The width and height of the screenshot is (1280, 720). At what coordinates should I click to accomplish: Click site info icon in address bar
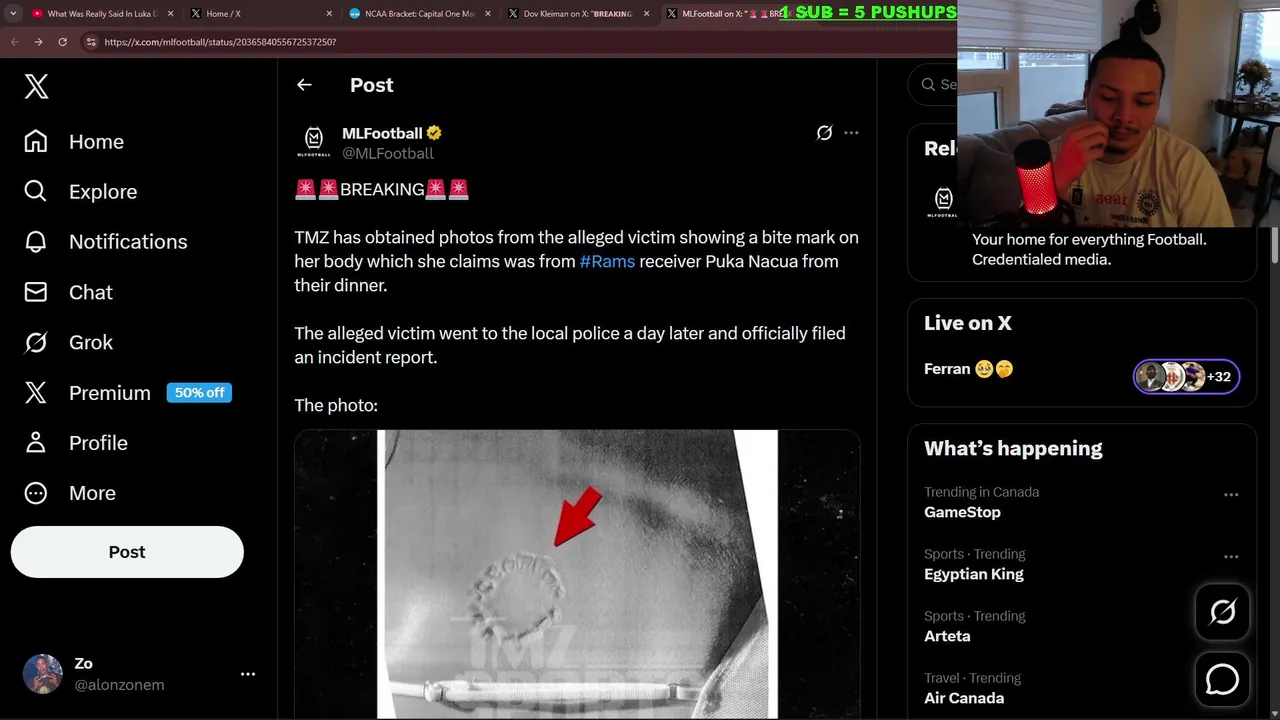pyautogui.click(x=91, y=42)
